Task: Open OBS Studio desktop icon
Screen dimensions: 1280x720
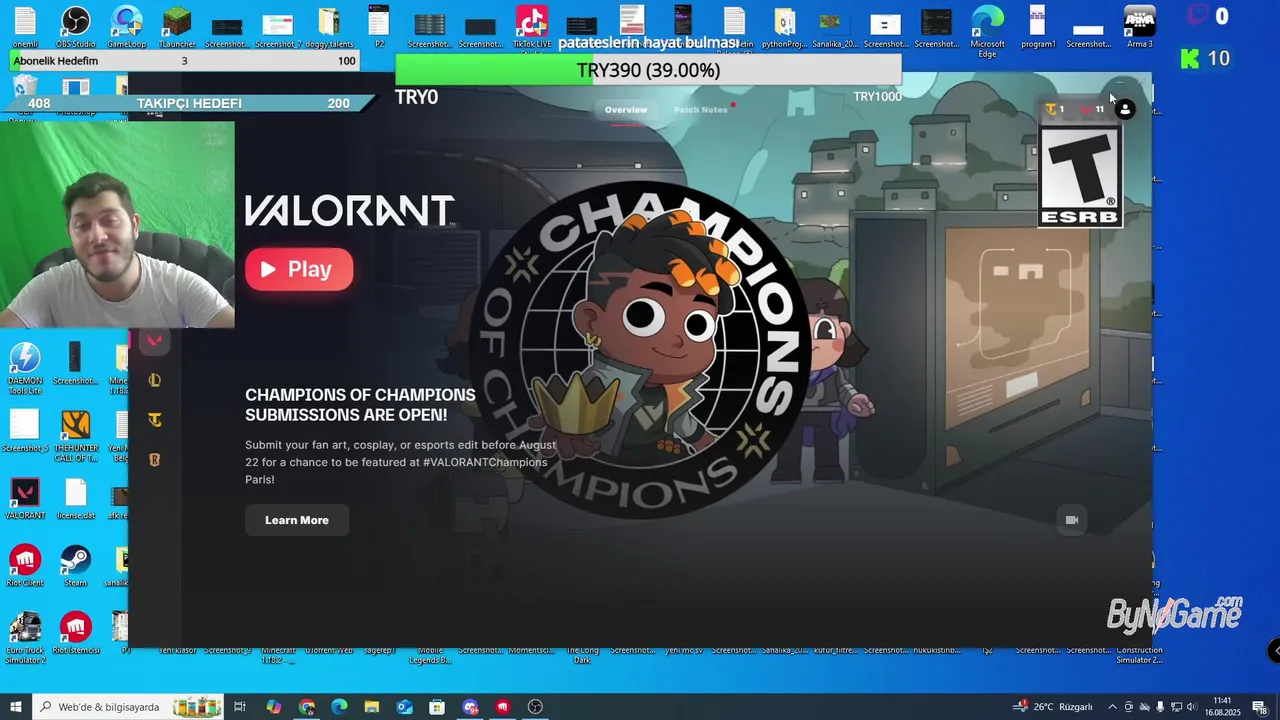Action: pos(75,27)
